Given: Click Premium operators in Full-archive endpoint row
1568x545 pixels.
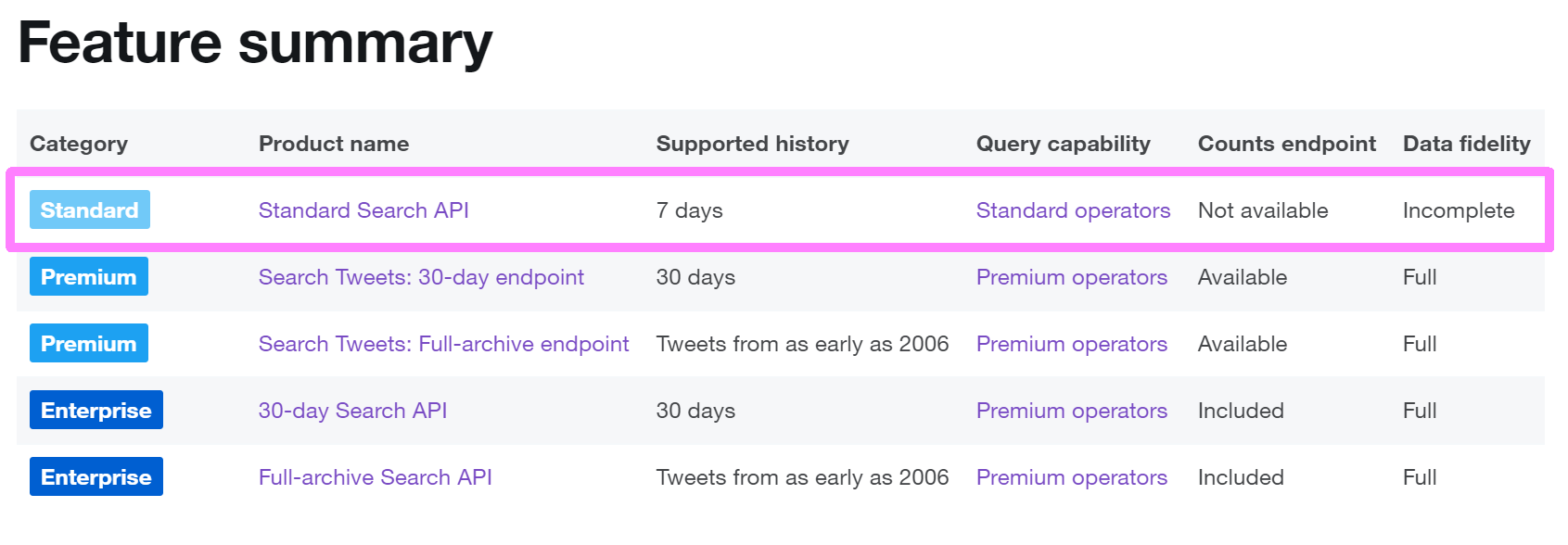Looking at the screenshot, I should tap(1071, 344).
